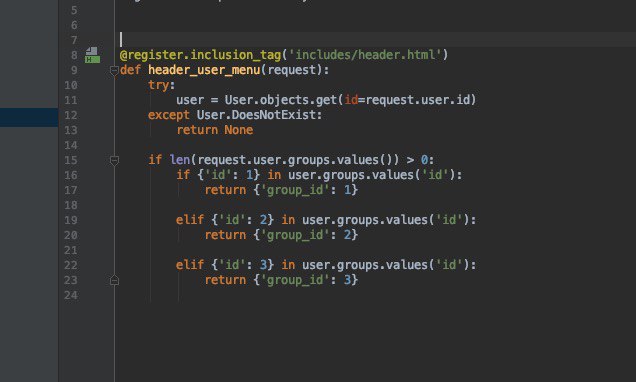Click line number 8 in the gutter

[74, 55]
